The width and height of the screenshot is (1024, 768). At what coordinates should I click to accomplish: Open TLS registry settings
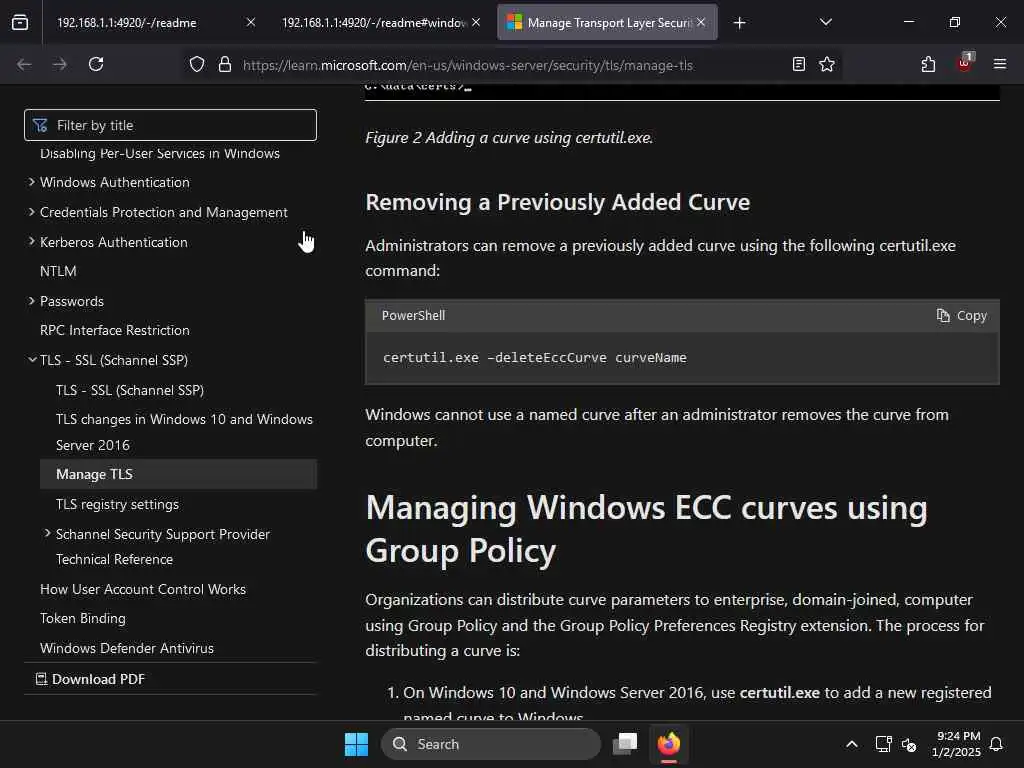click(118, 504)
